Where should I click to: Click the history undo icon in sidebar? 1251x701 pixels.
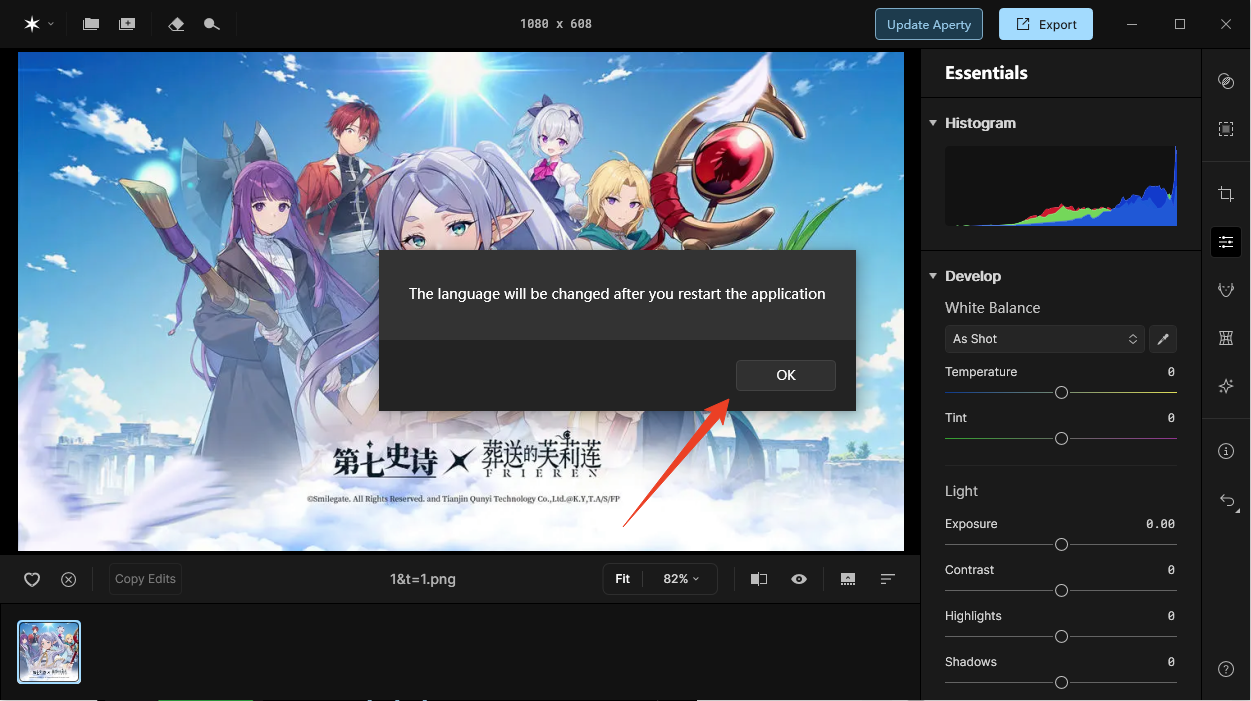1226,501
